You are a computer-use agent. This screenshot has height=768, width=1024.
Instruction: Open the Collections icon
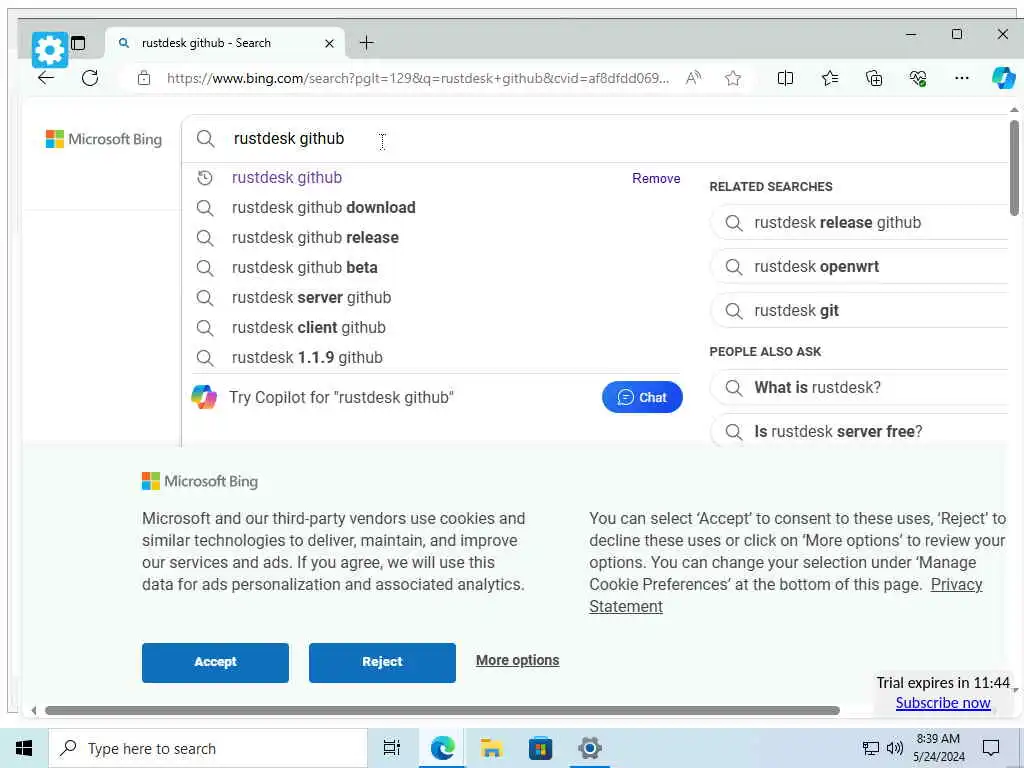(874, 78)
